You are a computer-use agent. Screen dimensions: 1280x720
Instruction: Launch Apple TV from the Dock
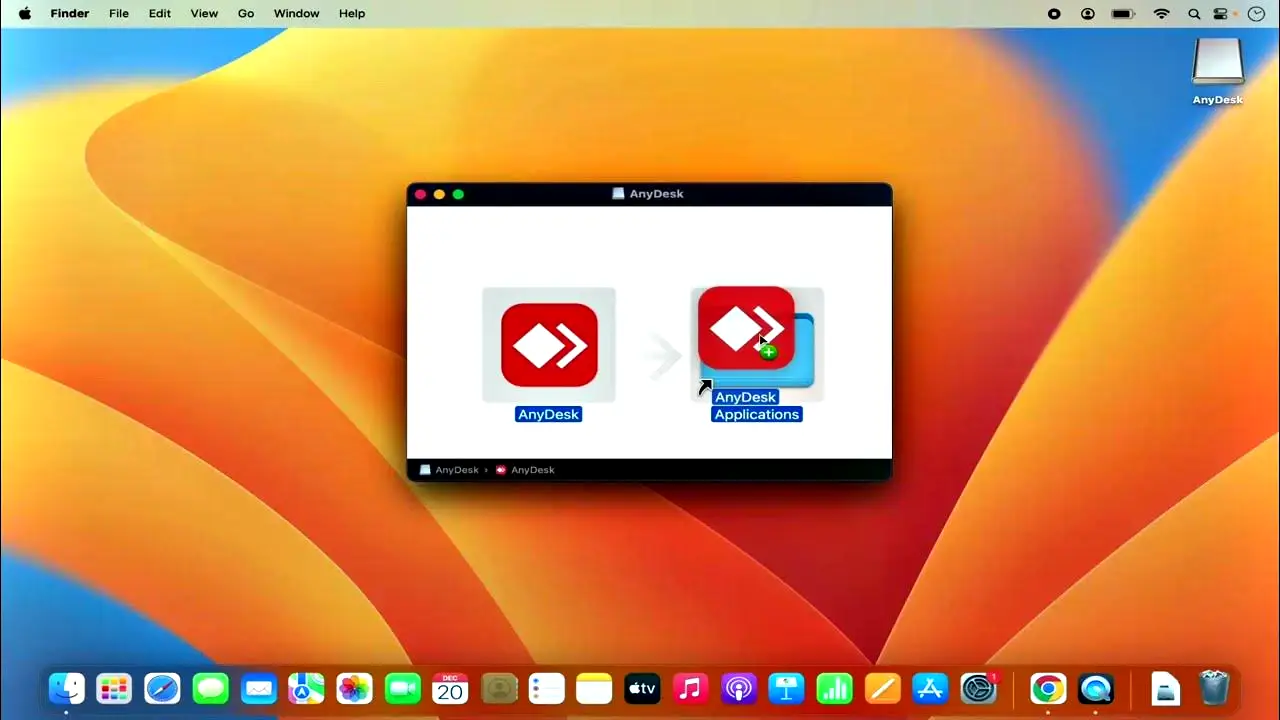pyautogui.click(x=642, y=688)
